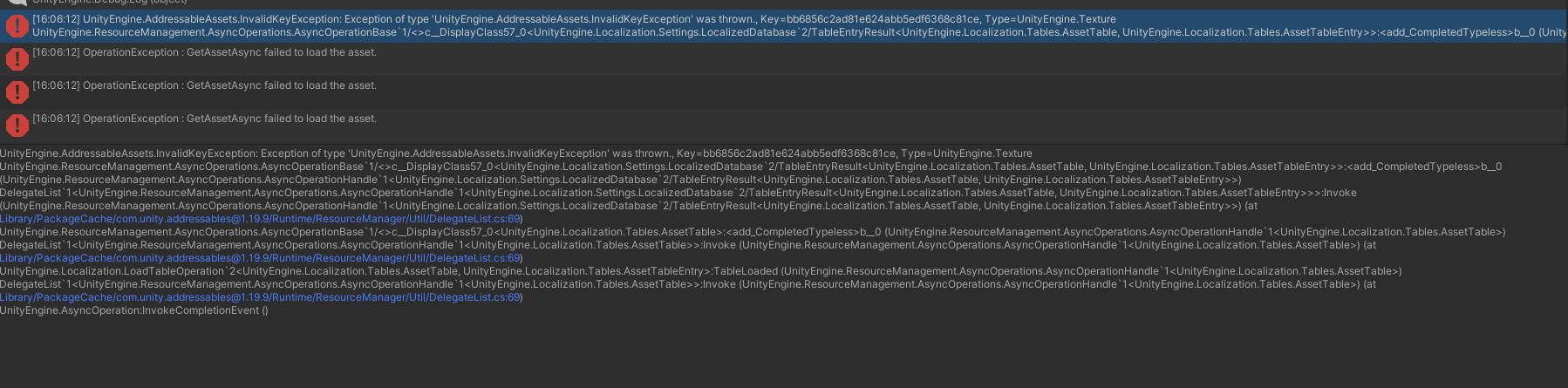Click the last OperationException entry's error icon
Image resolution: width=1568 pixels, height=388 pixels.
[x=17, y=126]
